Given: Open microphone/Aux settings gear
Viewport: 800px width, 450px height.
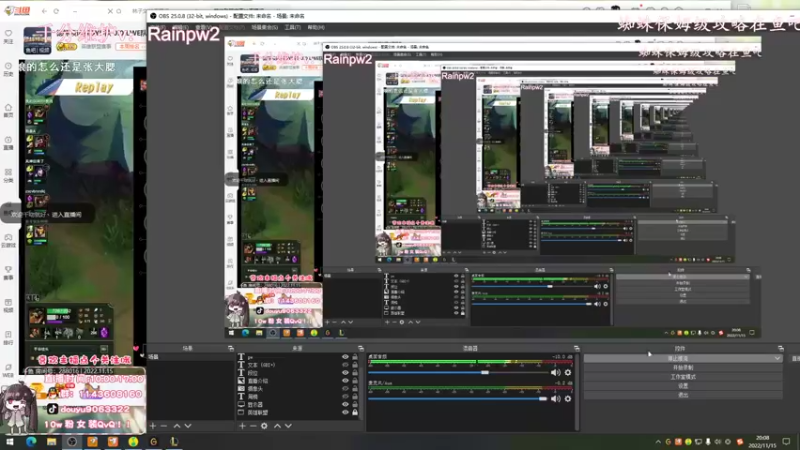Looking at the screenshot, I should [568, 398].
